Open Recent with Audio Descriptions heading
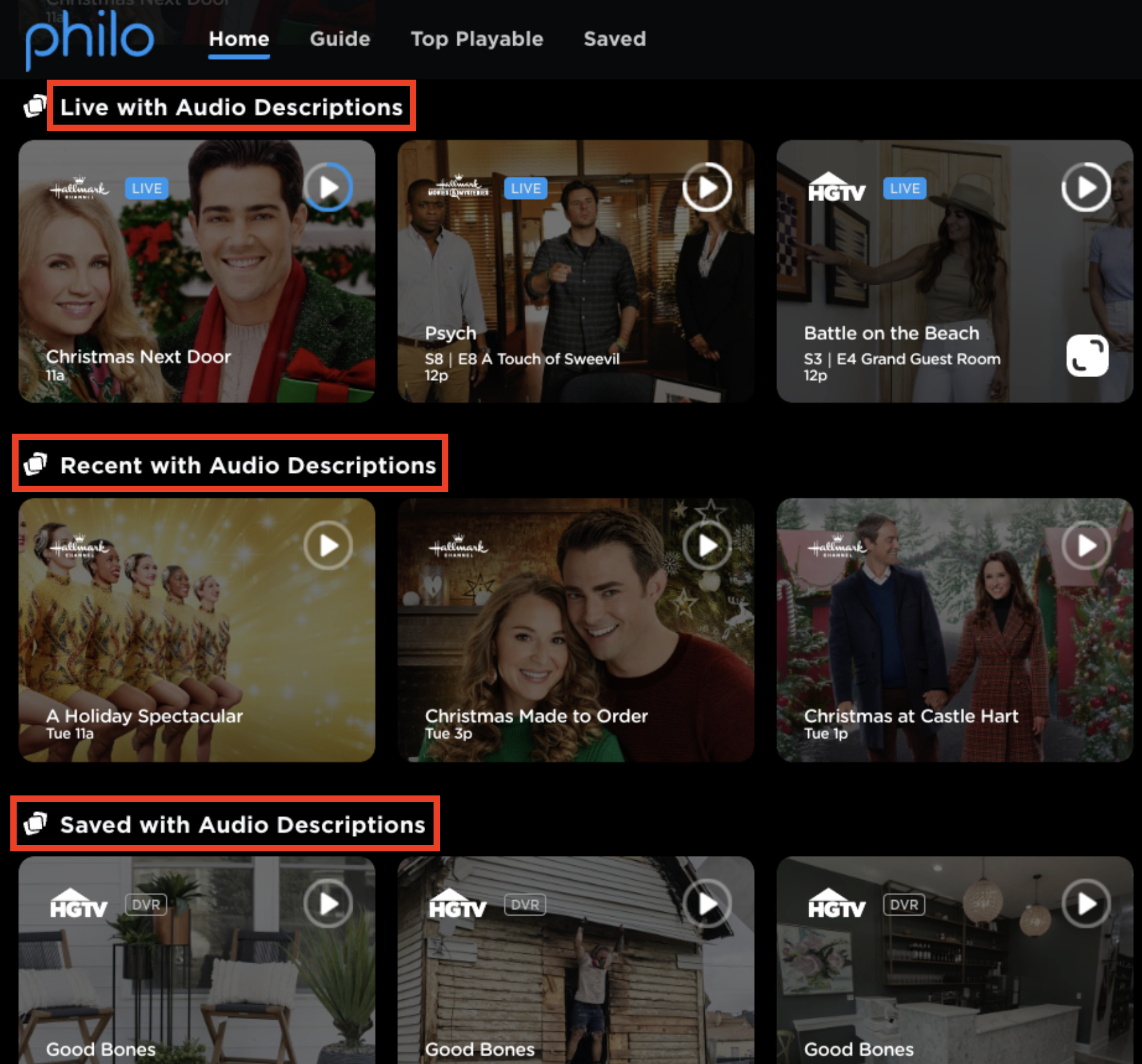The width and height of the screenshot is (1142, 1064). pos(248,465)
